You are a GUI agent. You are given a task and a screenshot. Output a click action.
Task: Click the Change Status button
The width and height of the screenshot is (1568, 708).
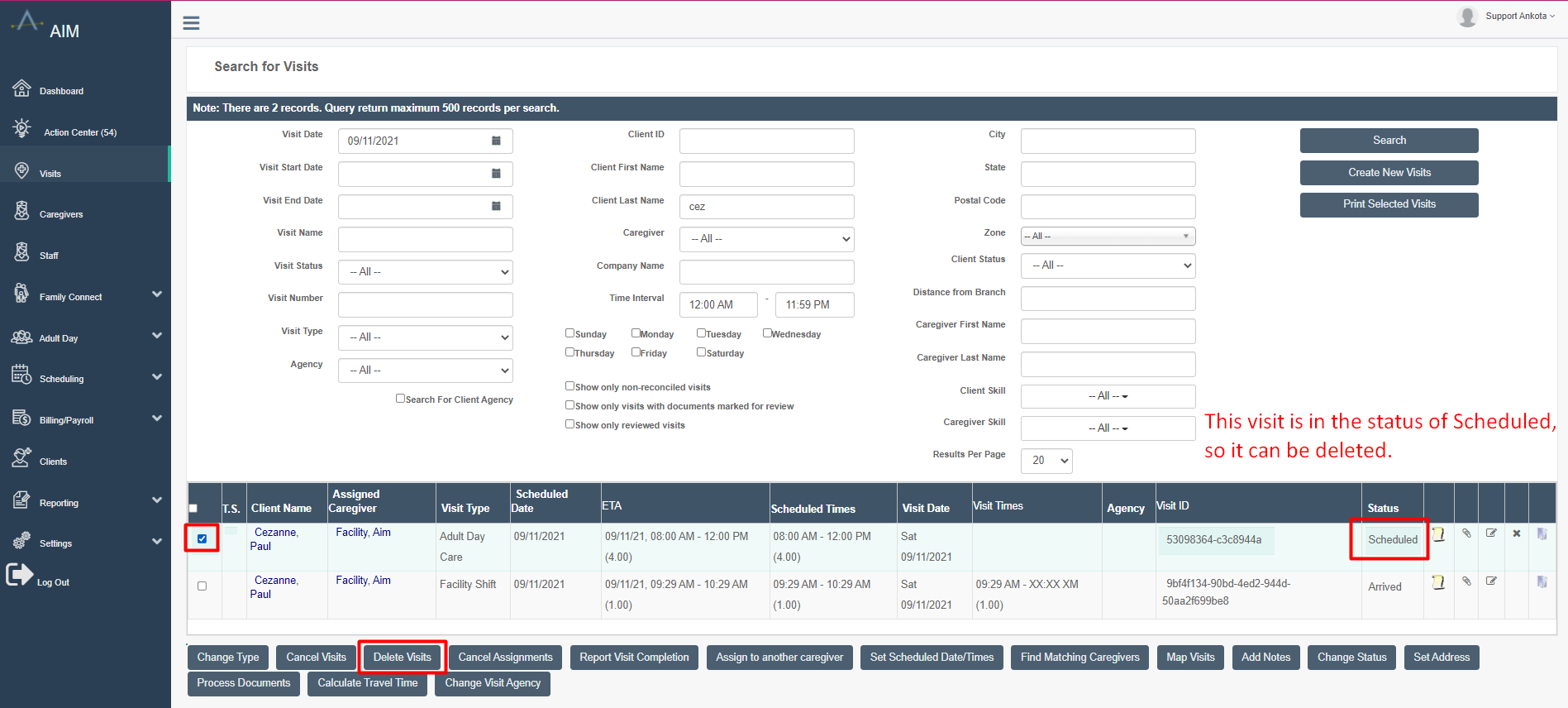point(1352,658)
